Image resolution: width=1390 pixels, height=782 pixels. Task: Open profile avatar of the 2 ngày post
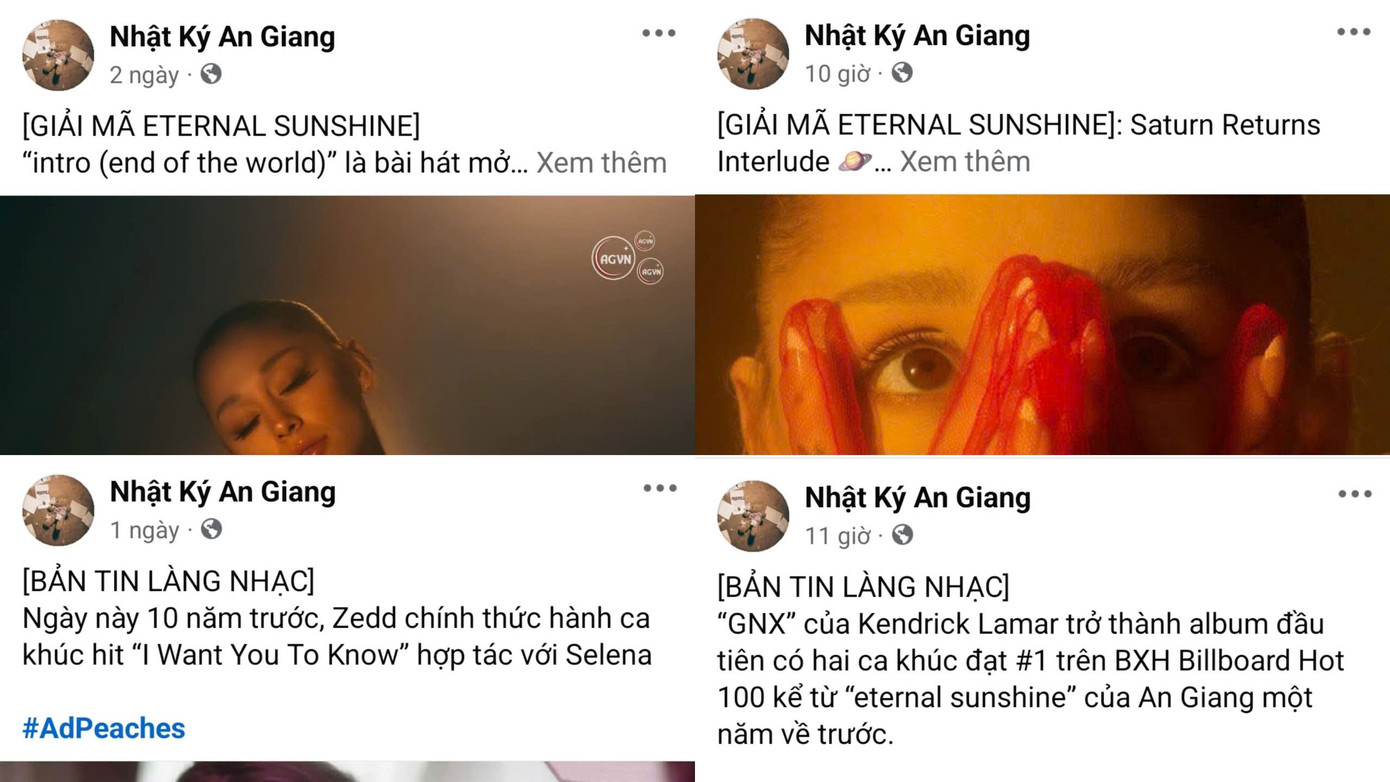[x=58, y=55]
